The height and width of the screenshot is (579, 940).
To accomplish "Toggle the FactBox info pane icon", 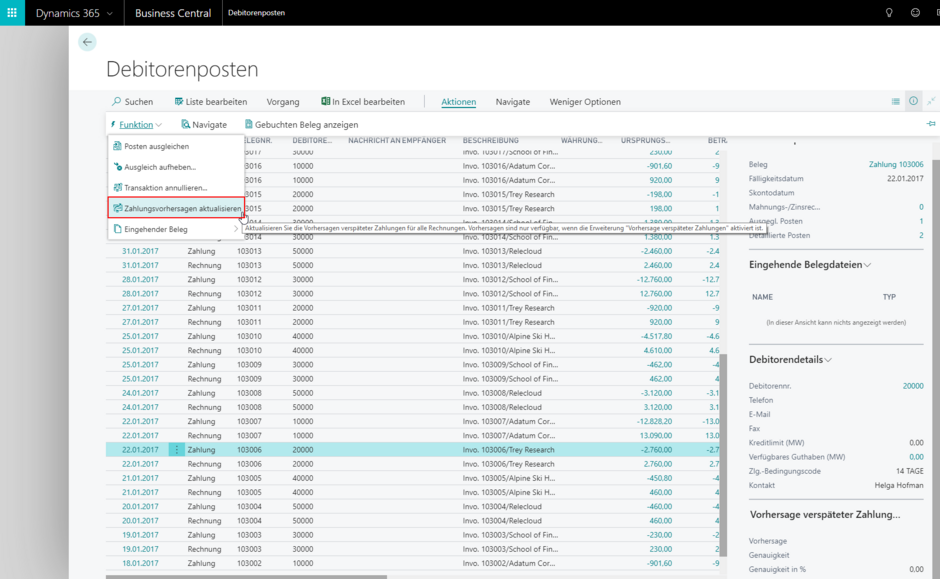I will coord(913,101).
